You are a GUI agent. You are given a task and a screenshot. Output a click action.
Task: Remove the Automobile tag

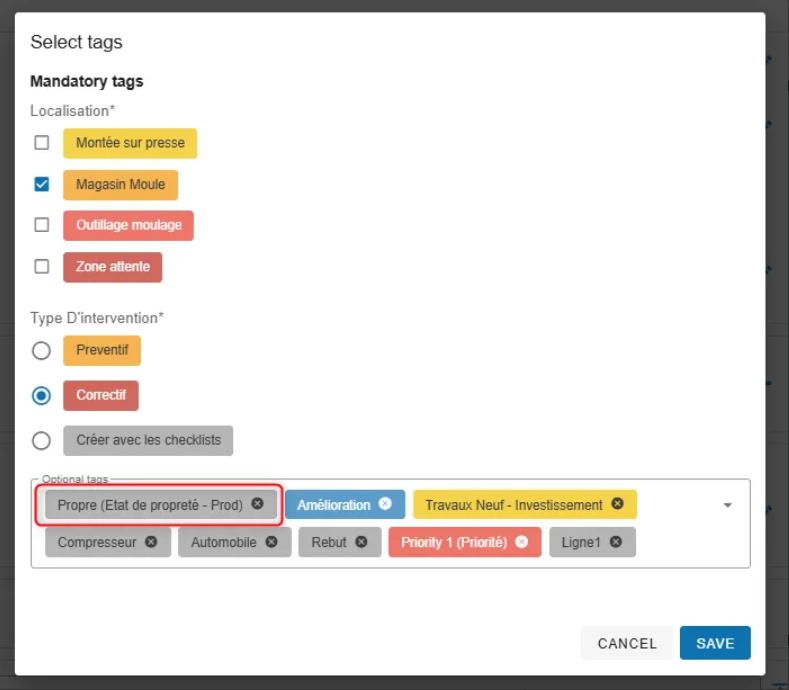tap(271, 542)
